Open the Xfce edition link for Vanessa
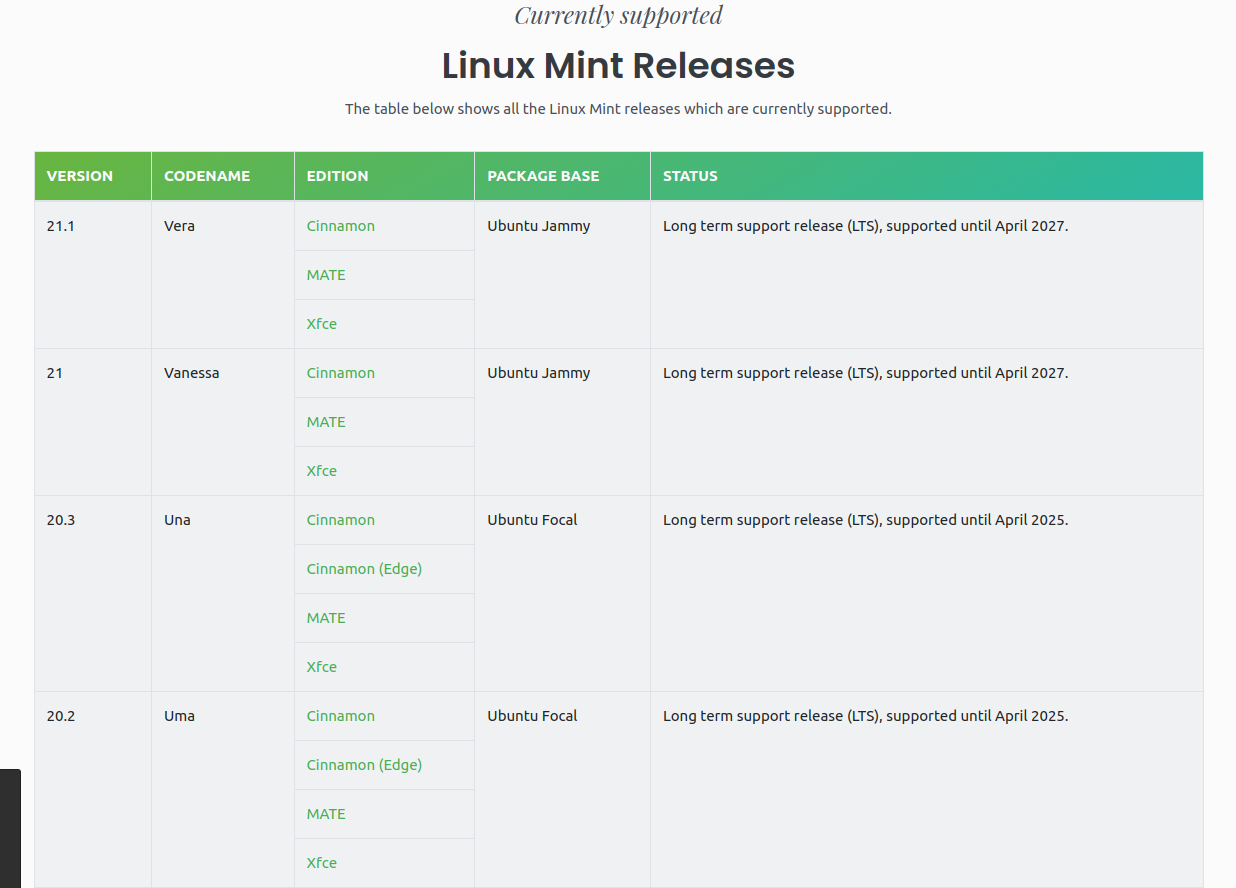This screenshot has height=888, width=1236. pyautogui.click(x=321, y=470)
